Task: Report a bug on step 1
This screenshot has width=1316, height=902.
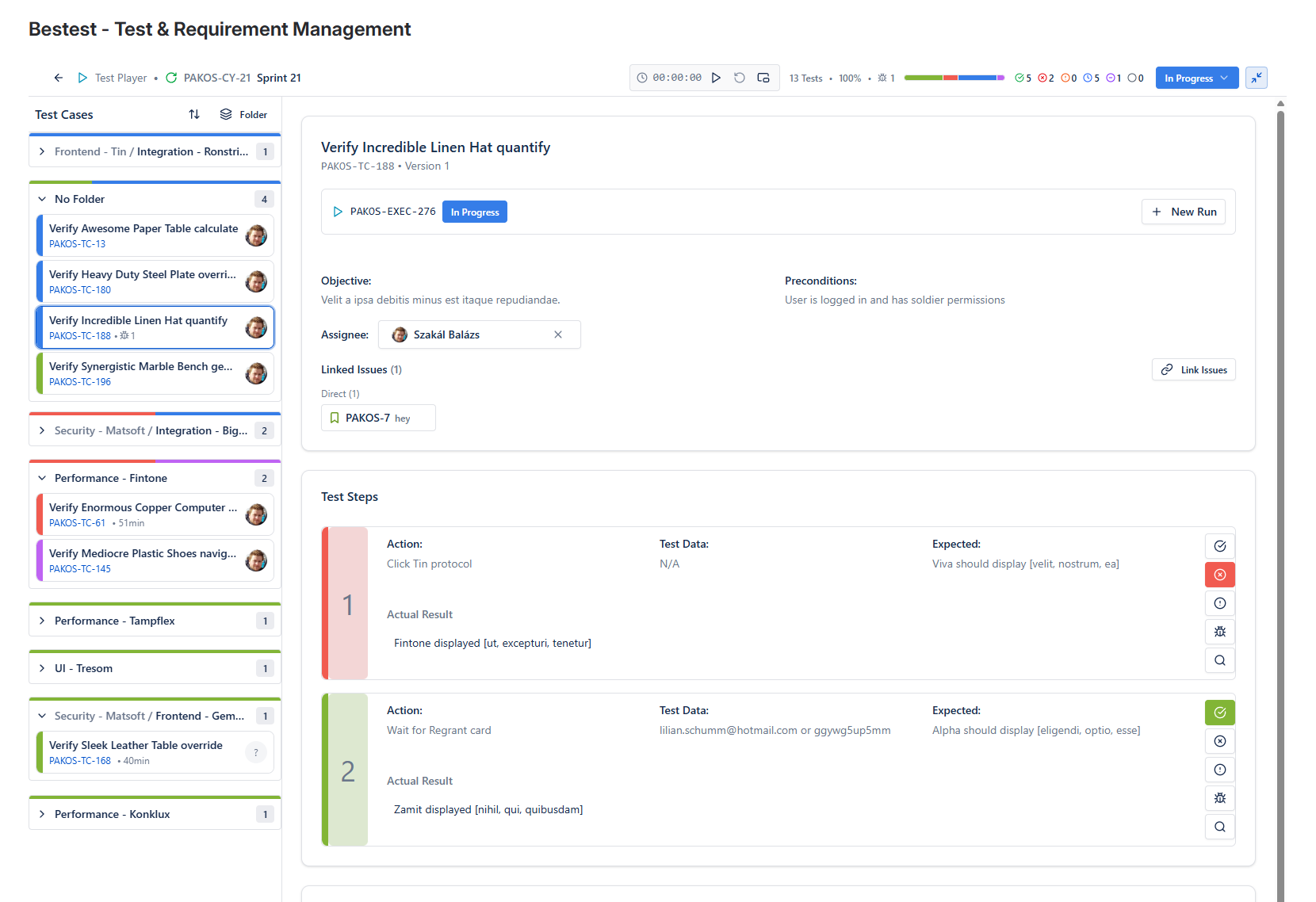Action: click(1220, 632)
